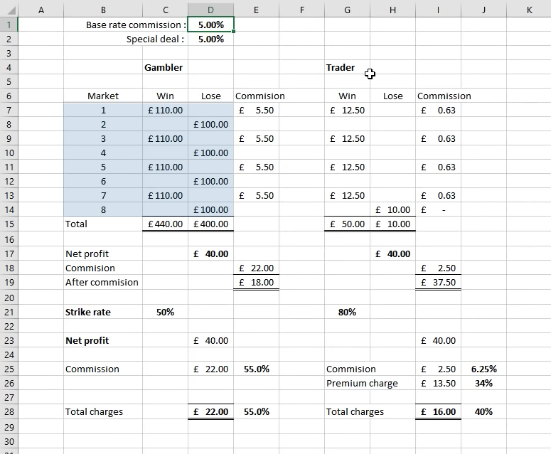Click Market 8 lose cell £100.00
551x454 pixels.
pos(210,210)
